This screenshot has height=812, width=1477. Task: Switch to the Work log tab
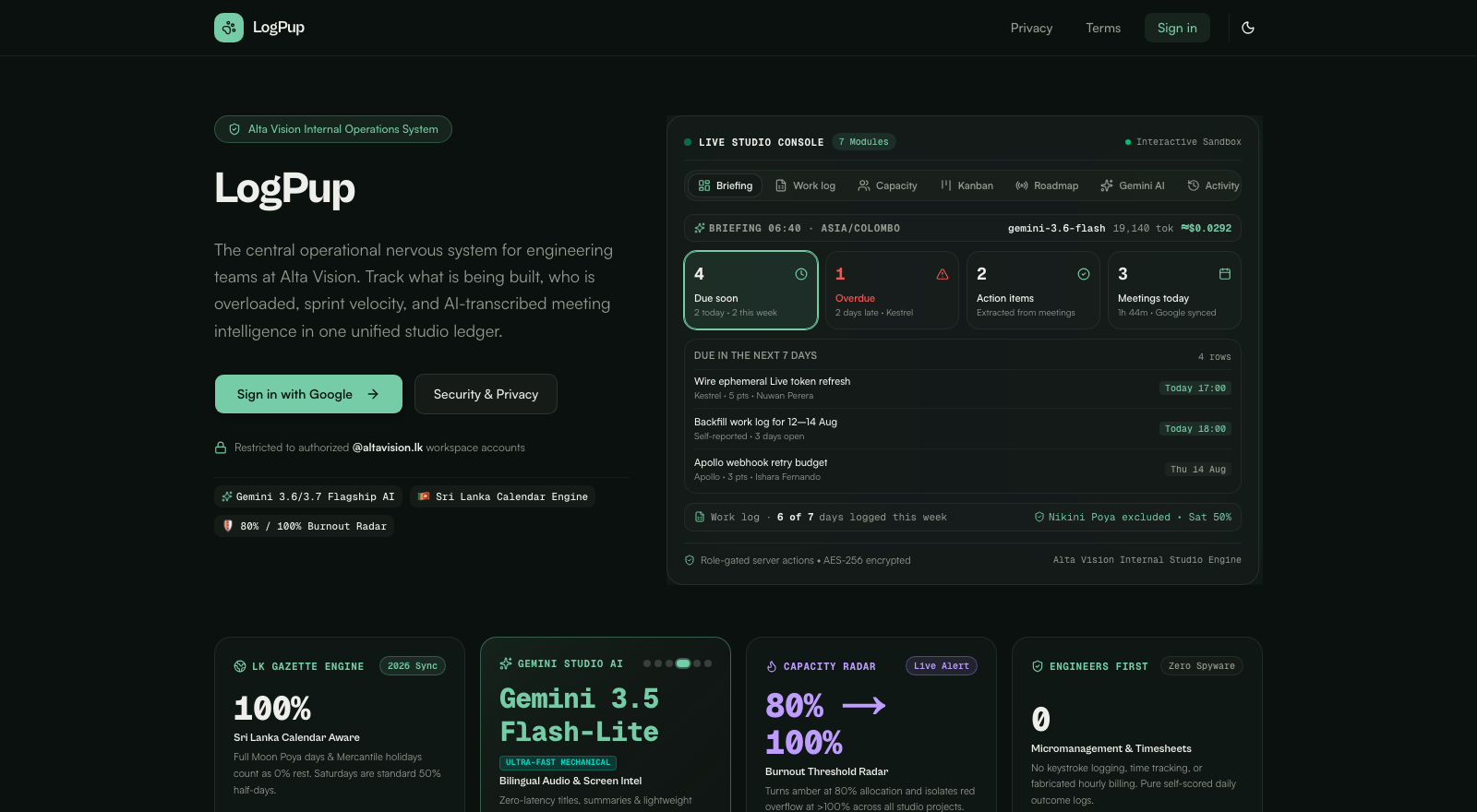pyautogui.click(x=805, y=185)
